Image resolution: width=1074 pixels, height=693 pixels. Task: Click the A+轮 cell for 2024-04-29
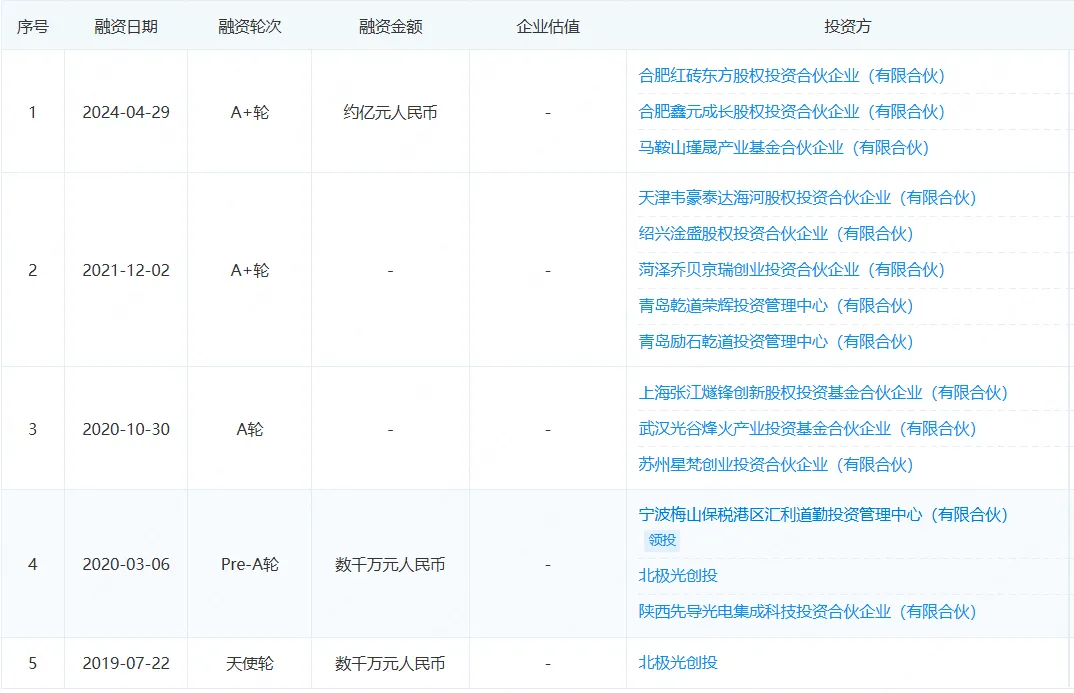tap(250, 112)
